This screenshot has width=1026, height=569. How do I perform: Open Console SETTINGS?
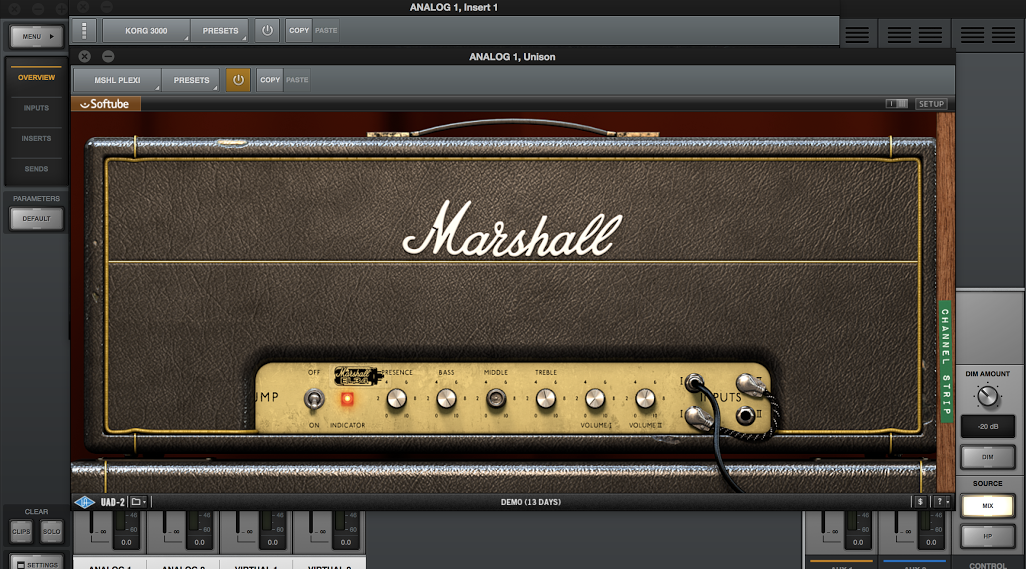click(37, 564)
